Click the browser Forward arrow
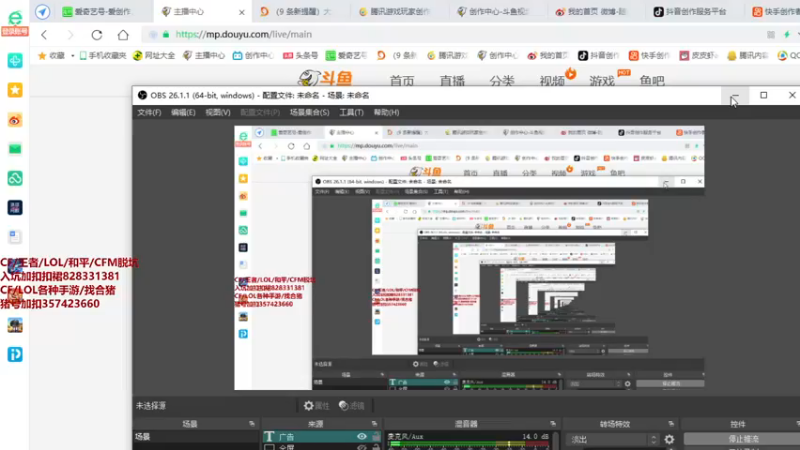The height and width of the screenshot is (450, 800). pos(70,35)
